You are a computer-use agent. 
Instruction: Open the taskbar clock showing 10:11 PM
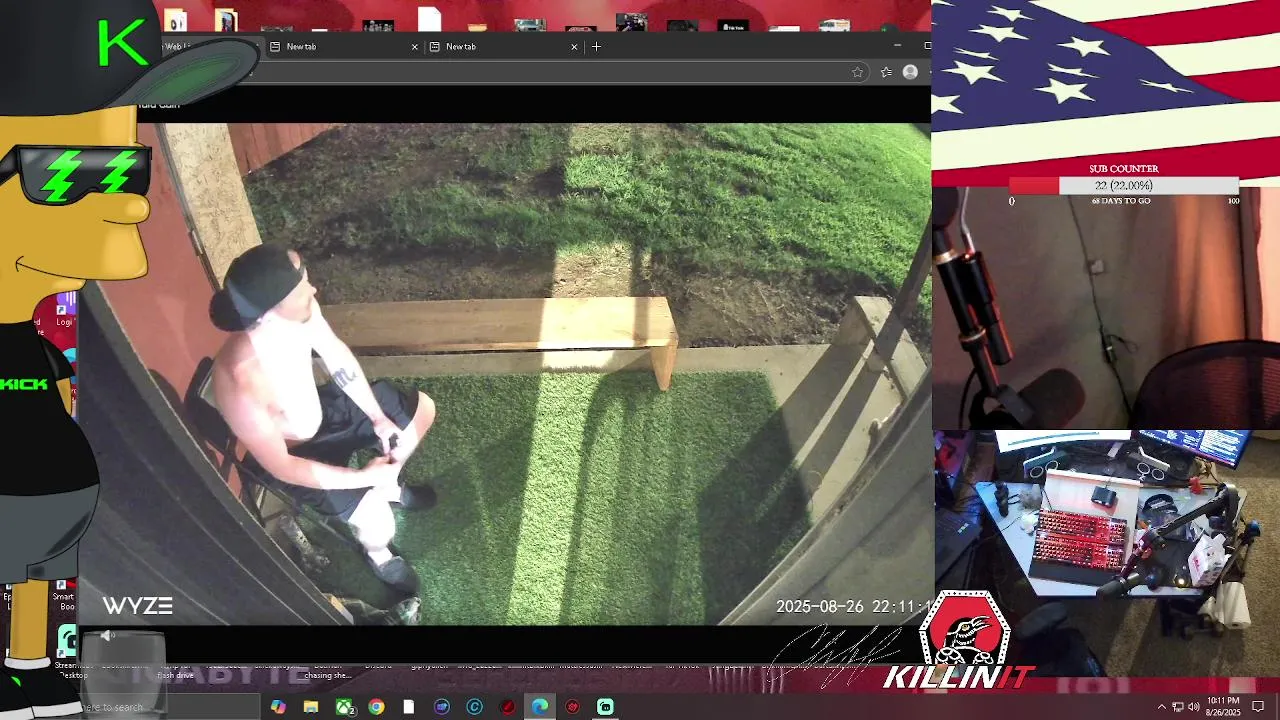[x=1224, y=706]
